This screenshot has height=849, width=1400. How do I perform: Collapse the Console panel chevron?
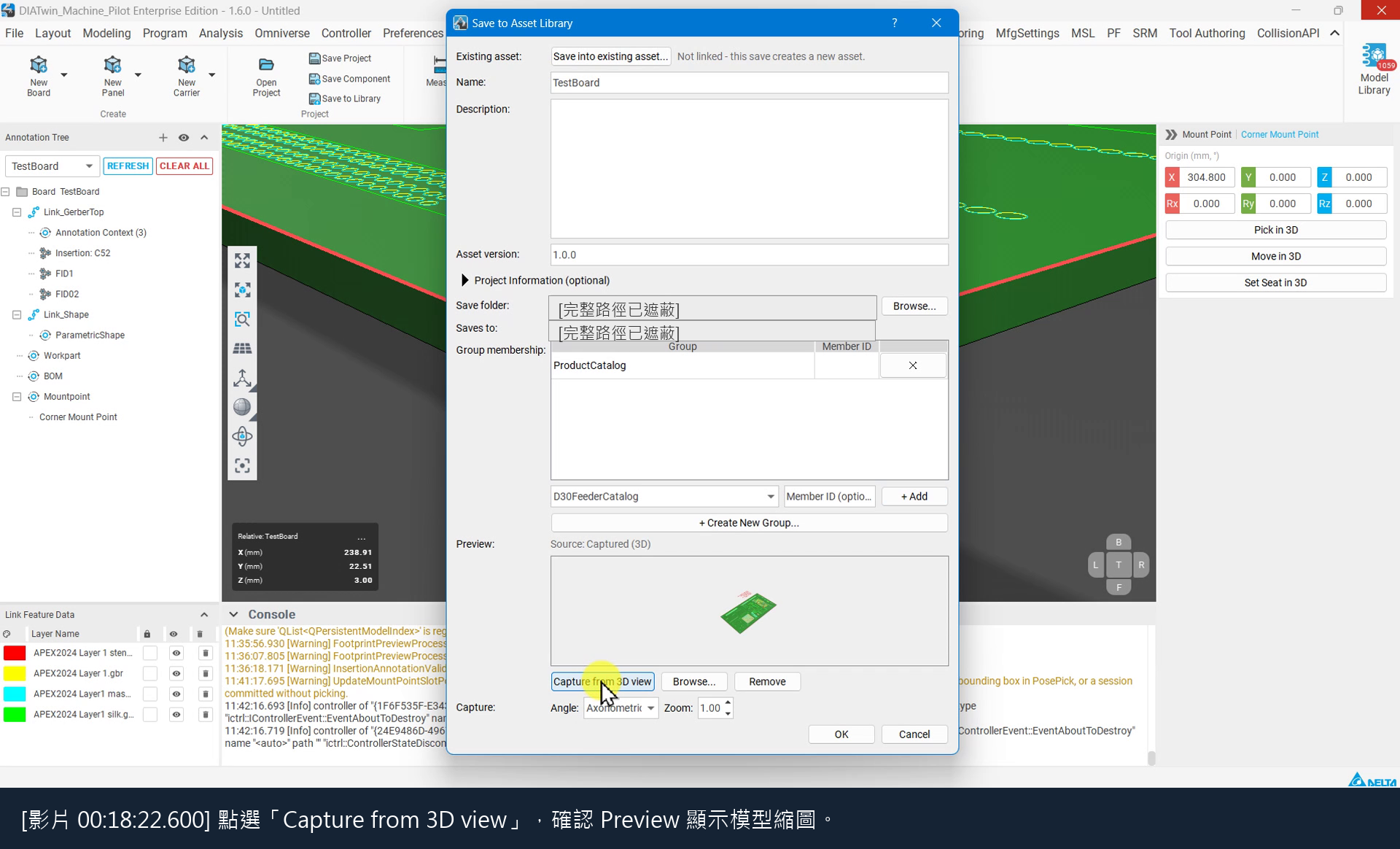(x=233, y=614)
